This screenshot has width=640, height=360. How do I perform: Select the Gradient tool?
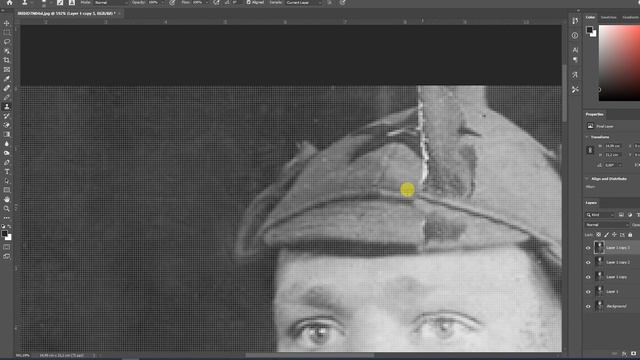[x=7, y=134]
